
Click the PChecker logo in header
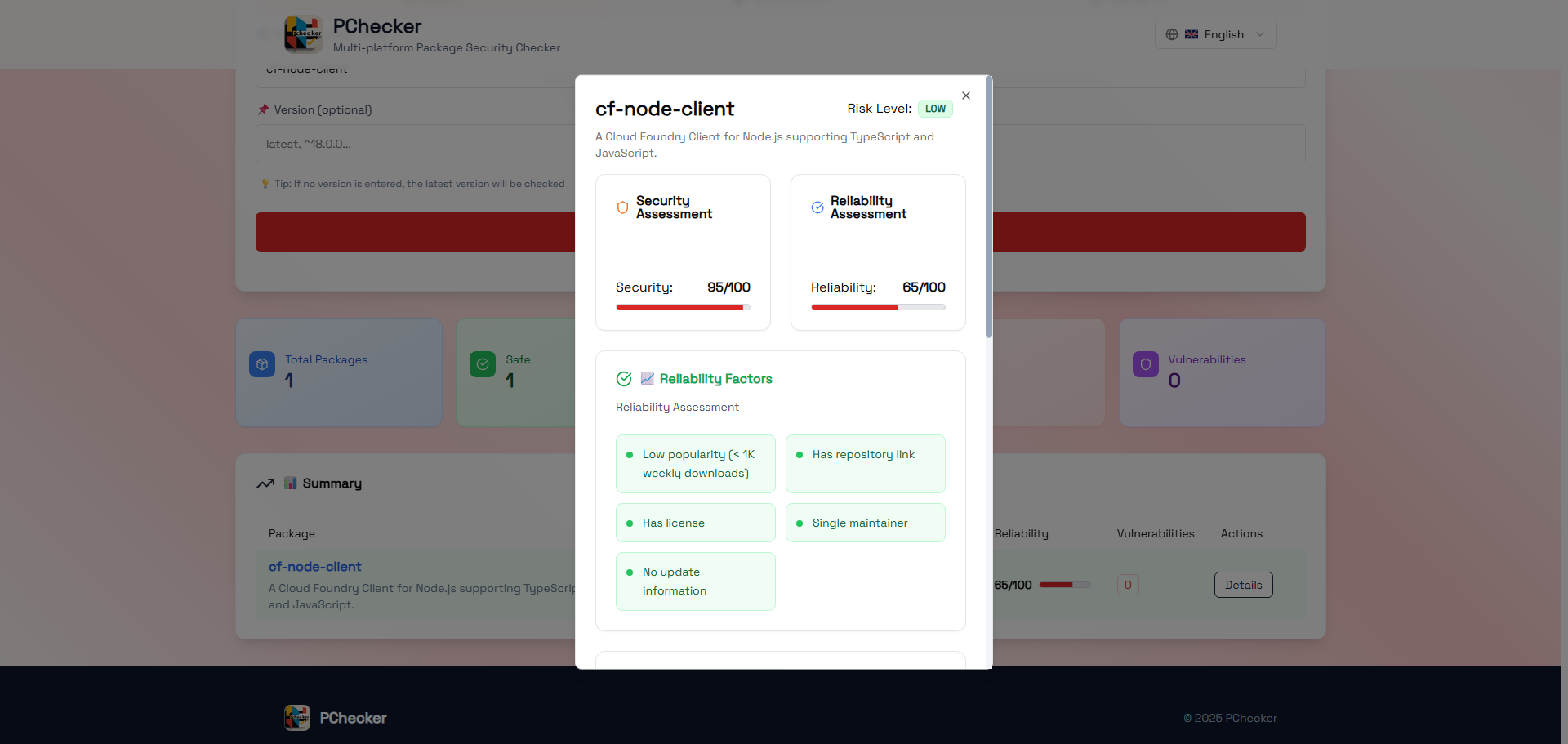tap(303, 34)
